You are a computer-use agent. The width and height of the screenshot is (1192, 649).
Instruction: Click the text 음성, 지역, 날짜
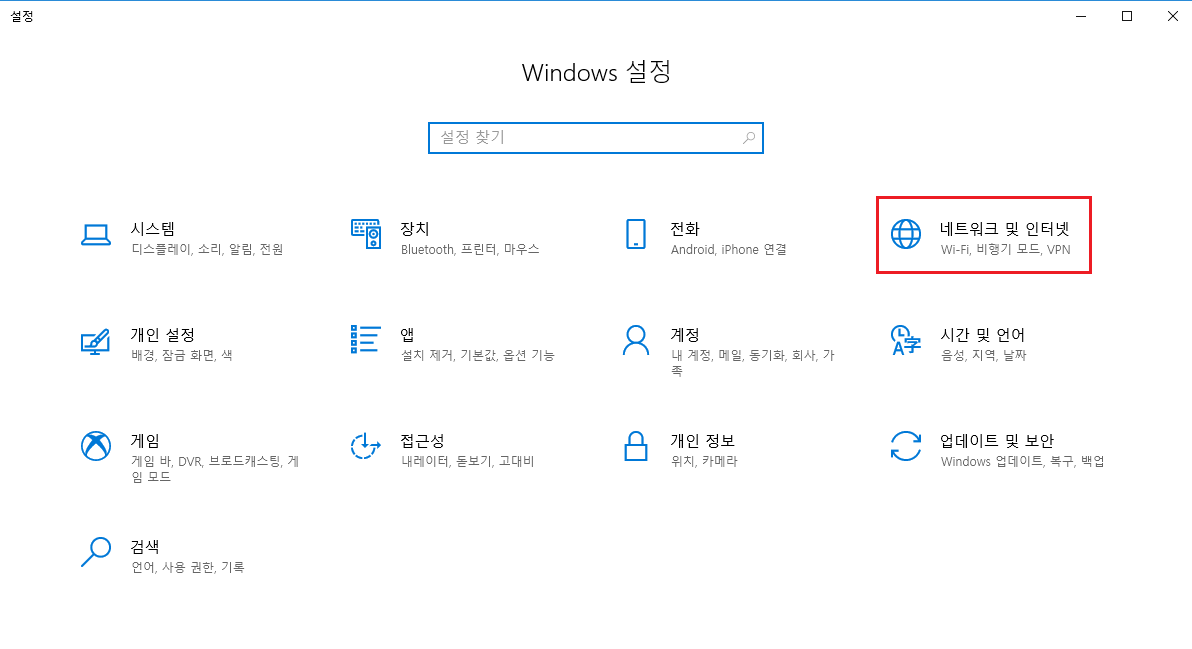[x=983, y=355]
